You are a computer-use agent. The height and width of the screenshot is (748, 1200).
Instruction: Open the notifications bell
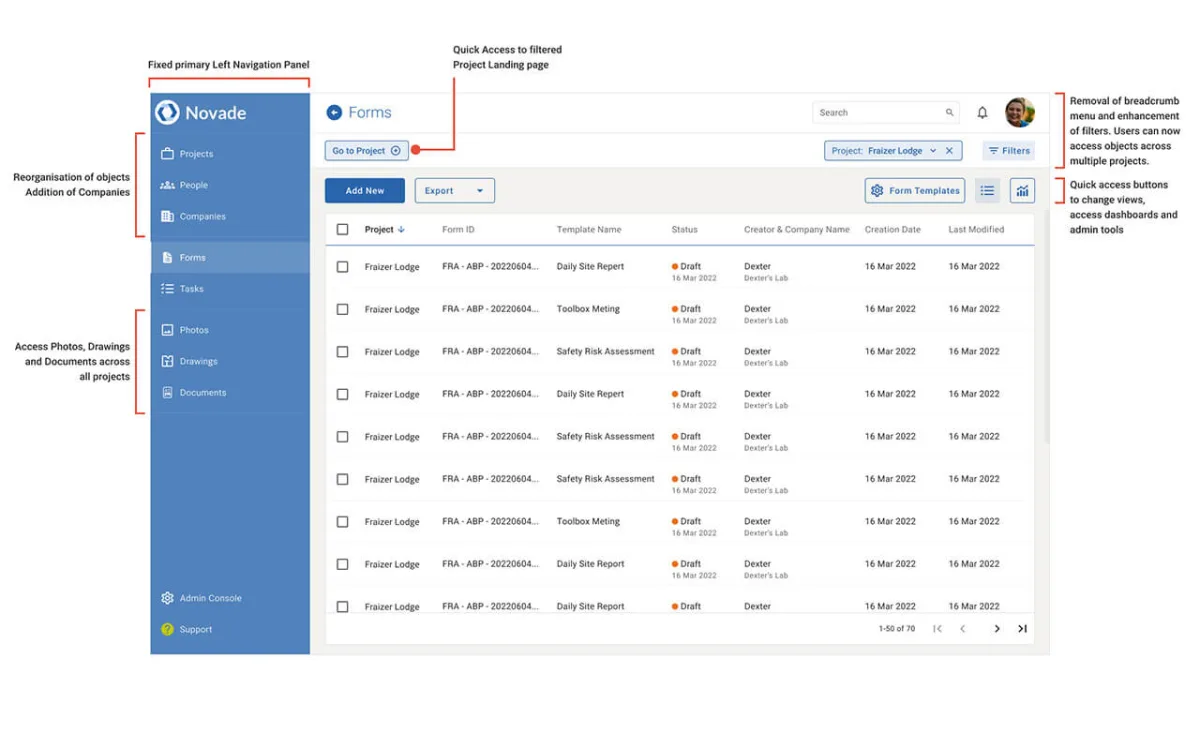click(x=982, y=113)
